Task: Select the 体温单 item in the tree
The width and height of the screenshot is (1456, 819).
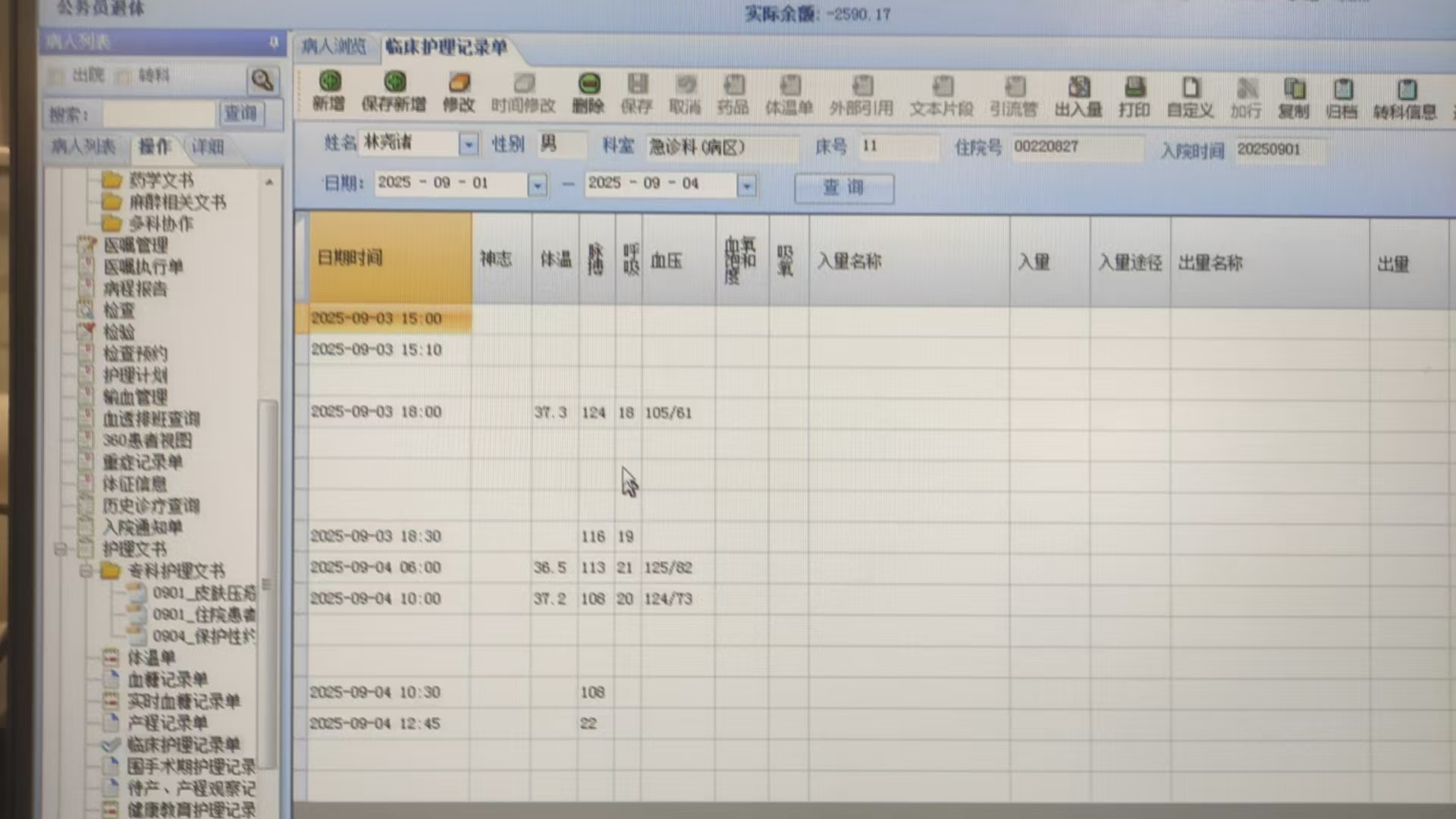Action: point(151,657)
